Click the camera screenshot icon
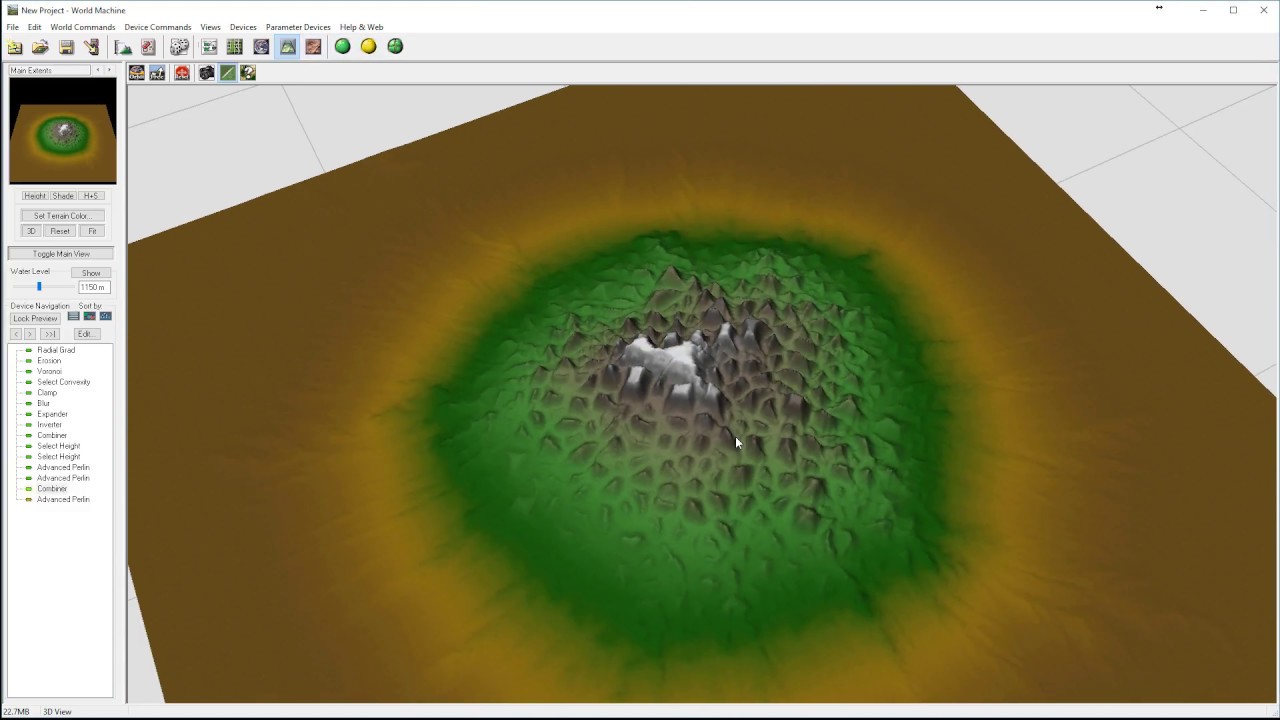1280x720 pixels. pyautogui.click(x=206, y=73)
